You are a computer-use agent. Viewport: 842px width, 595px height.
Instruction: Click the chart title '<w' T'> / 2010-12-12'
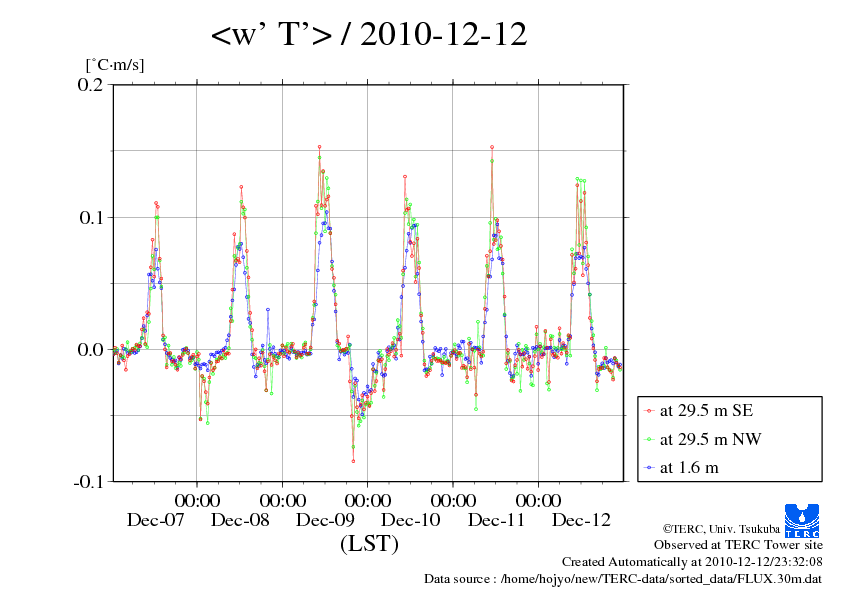[x=369, y=34]
